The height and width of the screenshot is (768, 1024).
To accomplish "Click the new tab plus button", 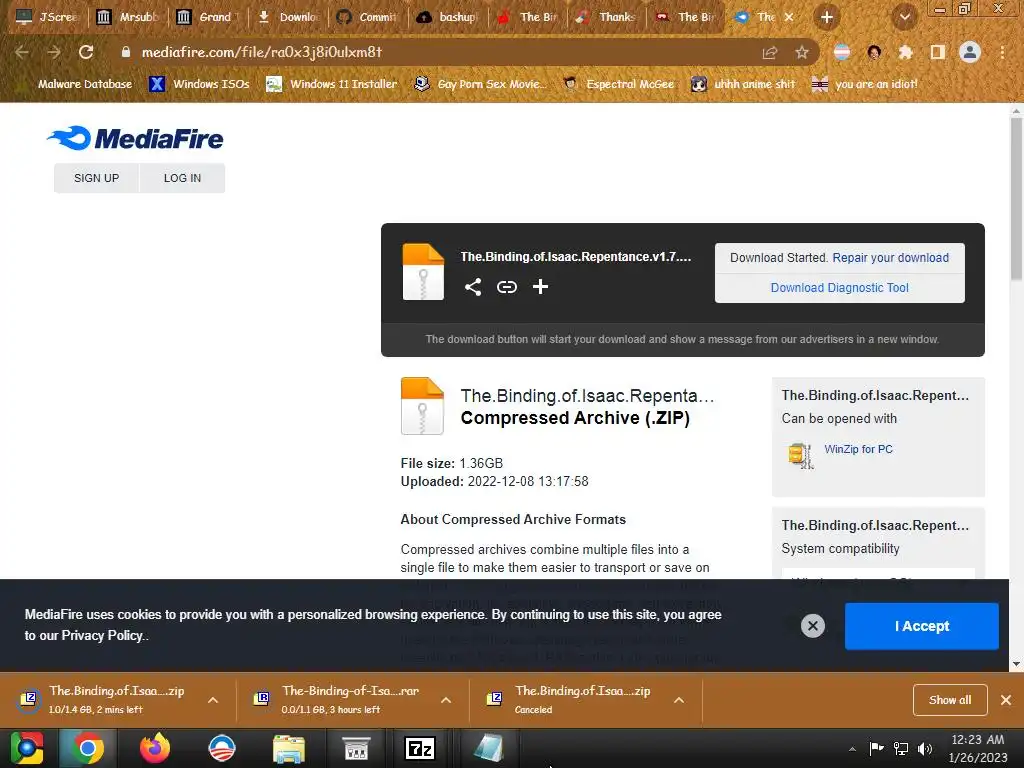I will click(x=827, y=17).
